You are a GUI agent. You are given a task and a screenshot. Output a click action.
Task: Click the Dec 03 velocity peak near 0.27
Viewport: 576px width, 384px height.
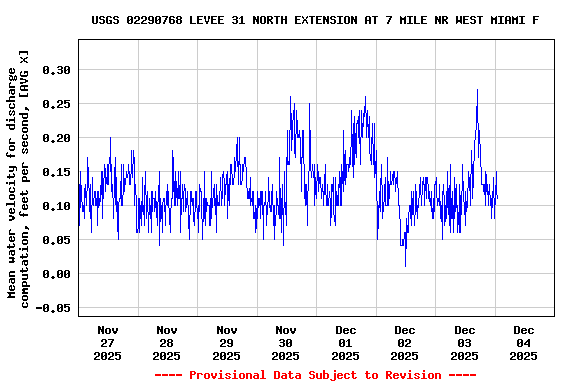pos(477,90)
